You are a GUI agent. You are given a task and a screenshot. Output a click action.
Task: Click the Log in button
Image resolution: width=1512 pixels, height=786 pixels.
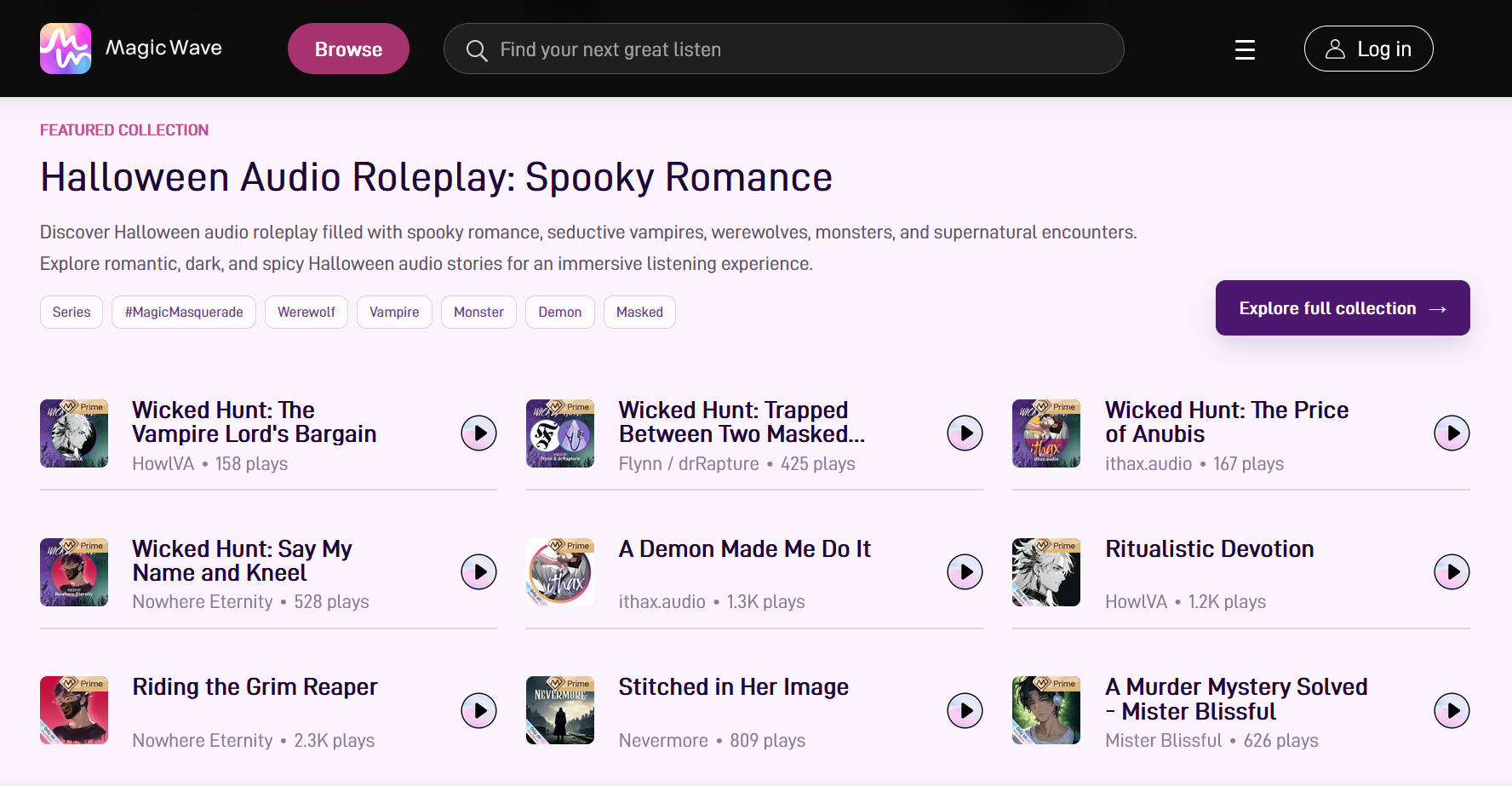click(x=1368, y=49)
